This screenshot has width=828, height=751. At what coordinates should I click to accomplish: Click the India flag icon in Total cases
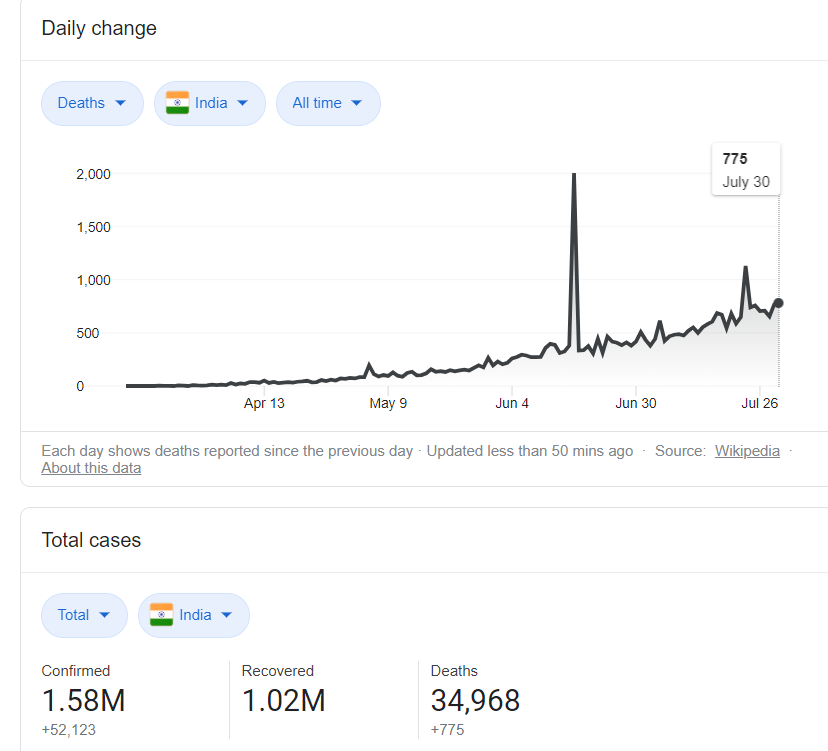tap(161, 615)
